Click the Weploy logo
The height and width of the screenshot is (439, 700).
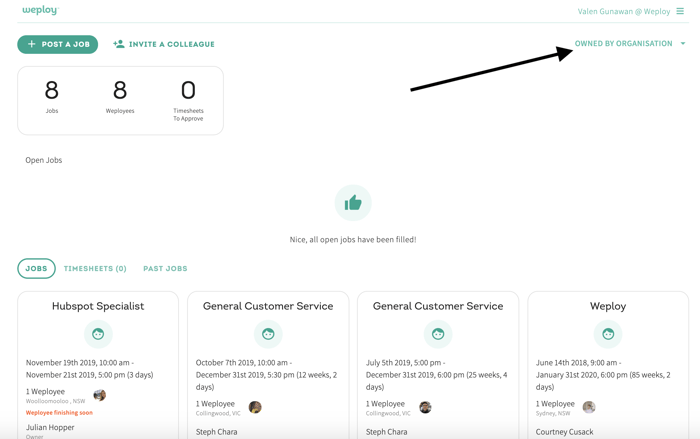40,10
